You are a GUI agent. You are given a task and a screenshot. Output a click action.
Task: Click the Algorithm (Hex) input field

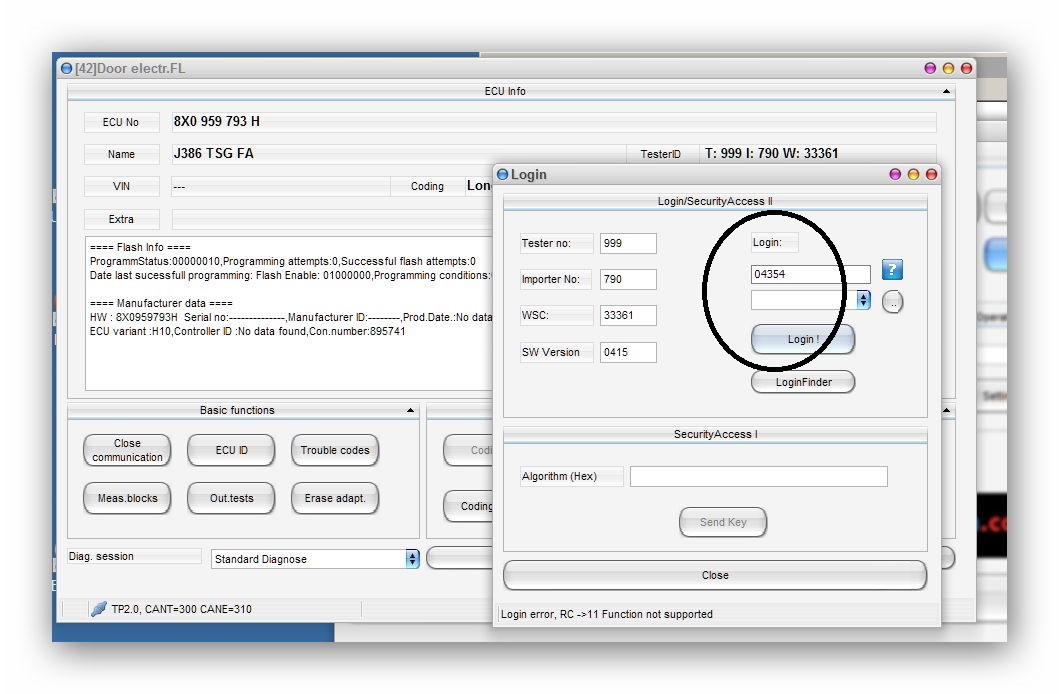click(758, 476)
